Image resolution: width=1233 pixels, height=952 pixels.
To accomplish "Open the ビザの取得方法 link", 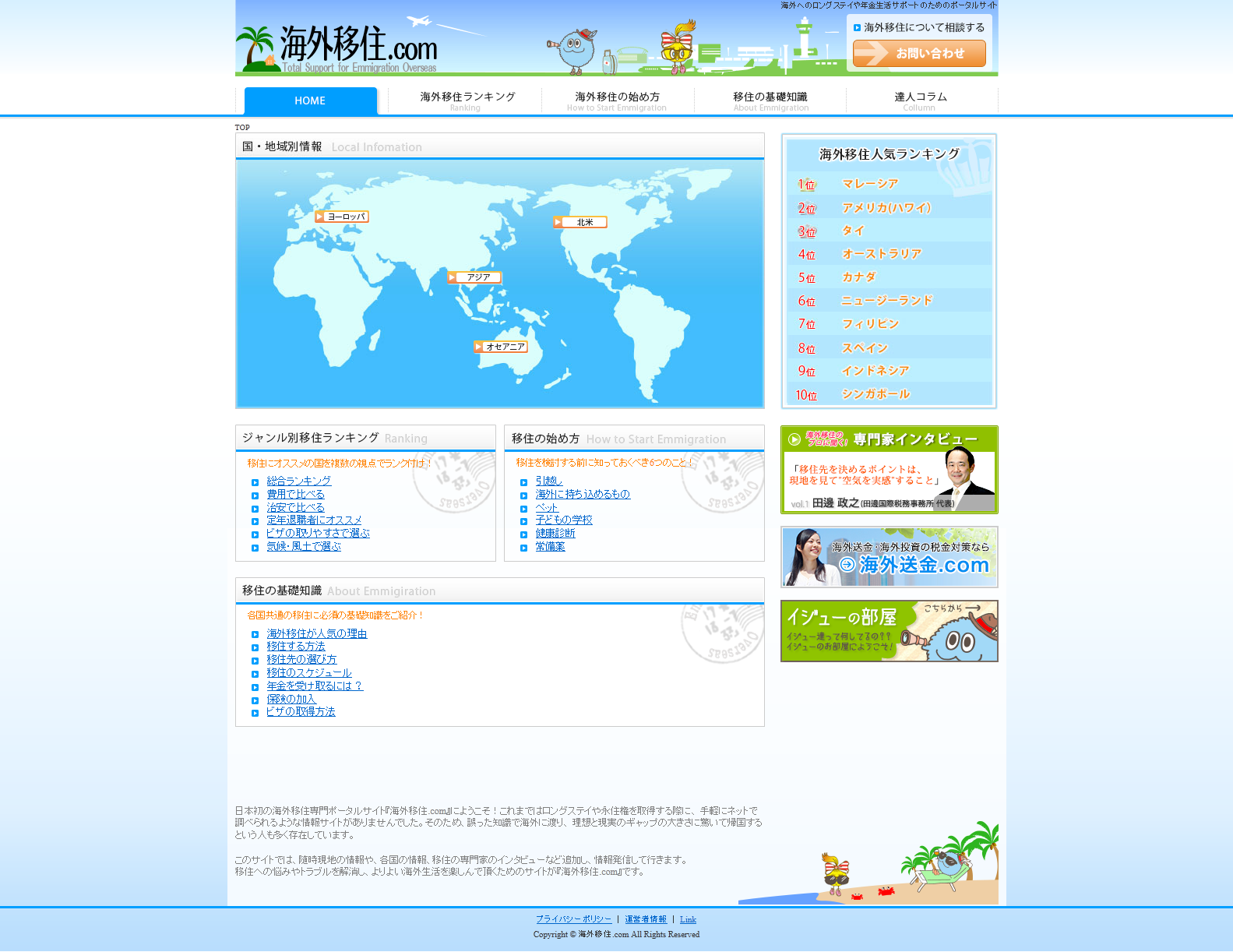I will tap(301, 712).
